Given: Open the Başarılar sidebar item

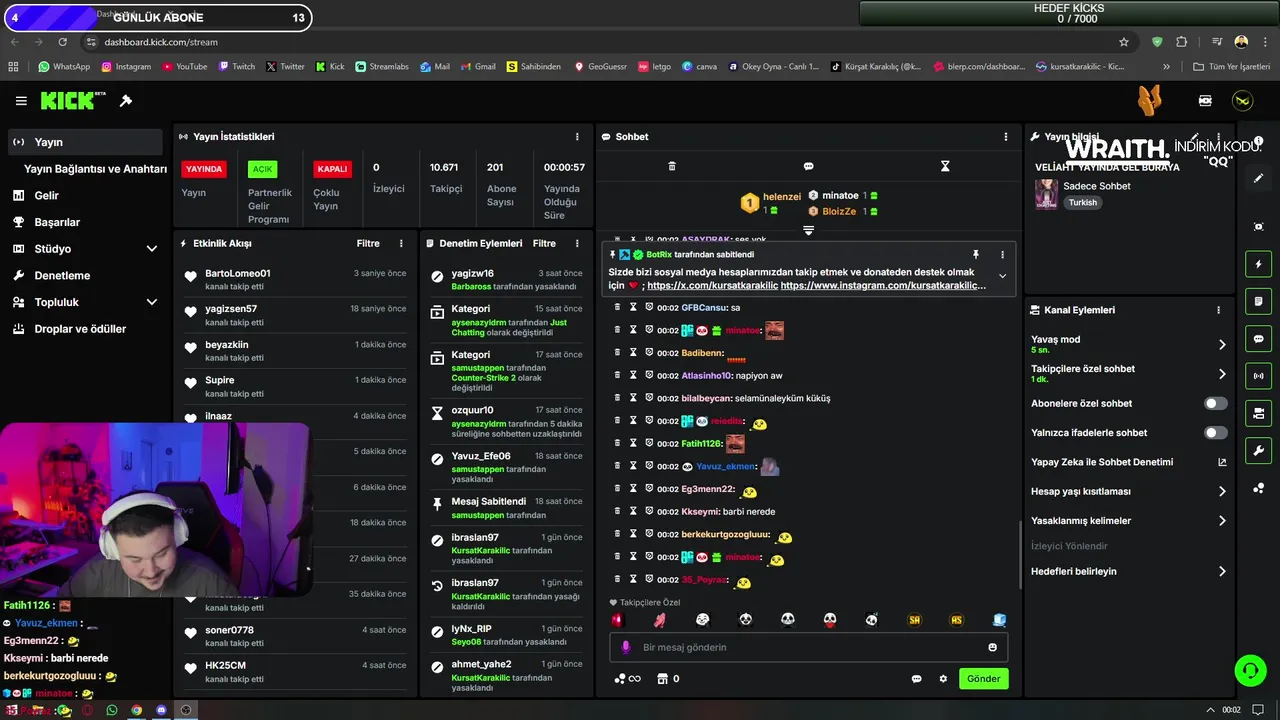Looking at the screenshot, I should pos(85,222).
